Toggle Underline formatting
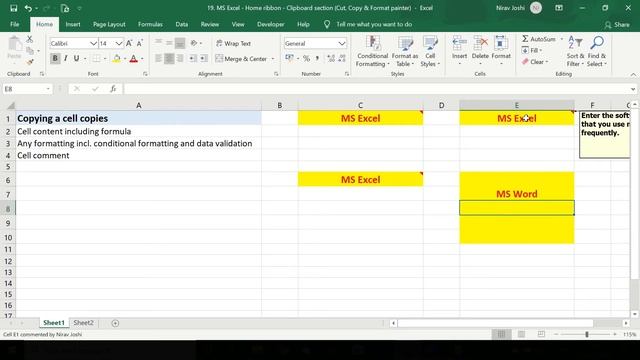 tap(76, 58)
